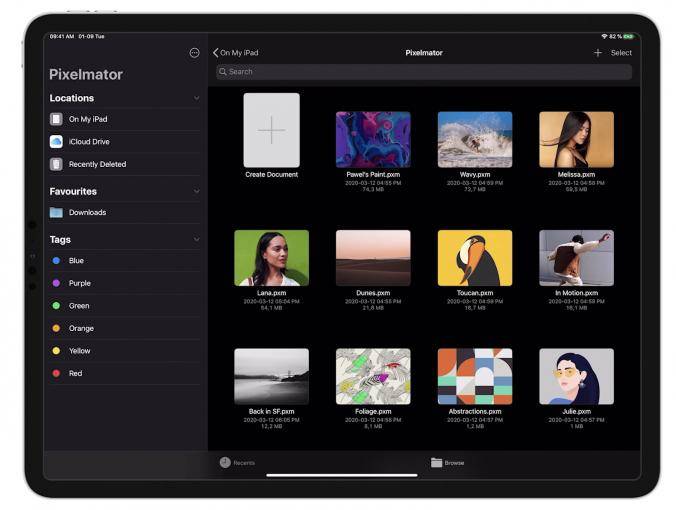Open the Melissa.pxm thumbnail

point(576,139)
